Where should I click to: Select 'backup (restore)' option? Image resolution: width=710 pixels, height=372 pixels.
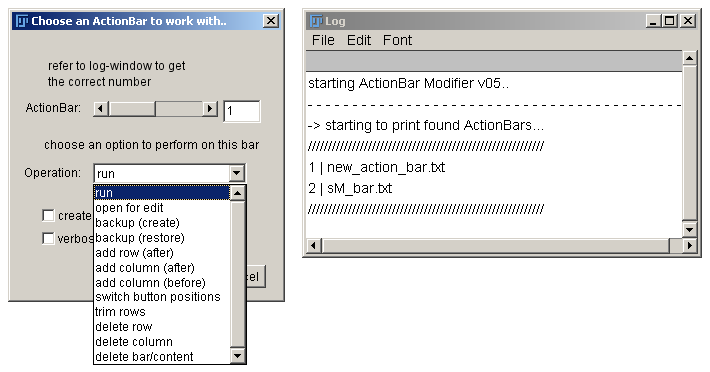click(x=139, y=238)
